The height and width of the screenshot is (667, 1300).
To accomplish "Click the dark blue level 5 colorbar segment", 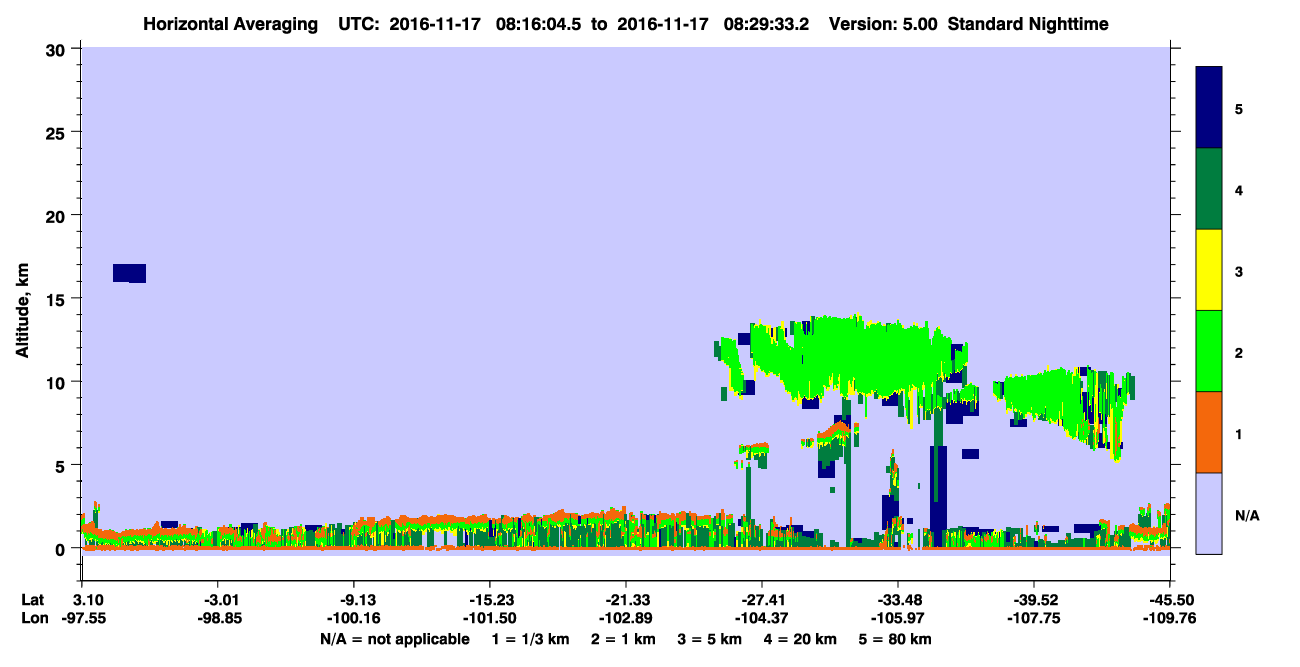I will pyautogui.click(x=1209, y=108).
